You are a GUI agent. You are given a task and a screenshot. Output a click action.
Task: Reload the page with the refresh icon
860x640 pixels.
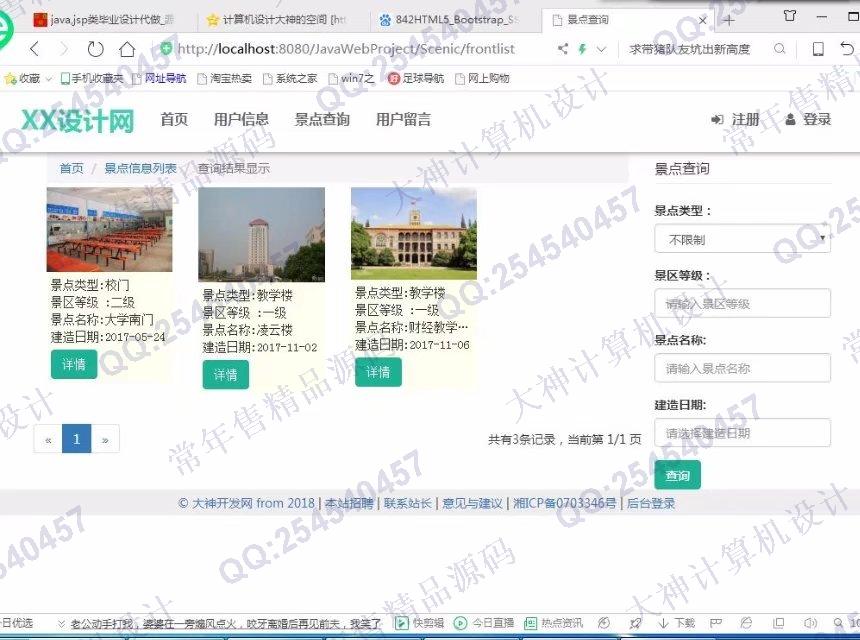[x=95, y=49]
